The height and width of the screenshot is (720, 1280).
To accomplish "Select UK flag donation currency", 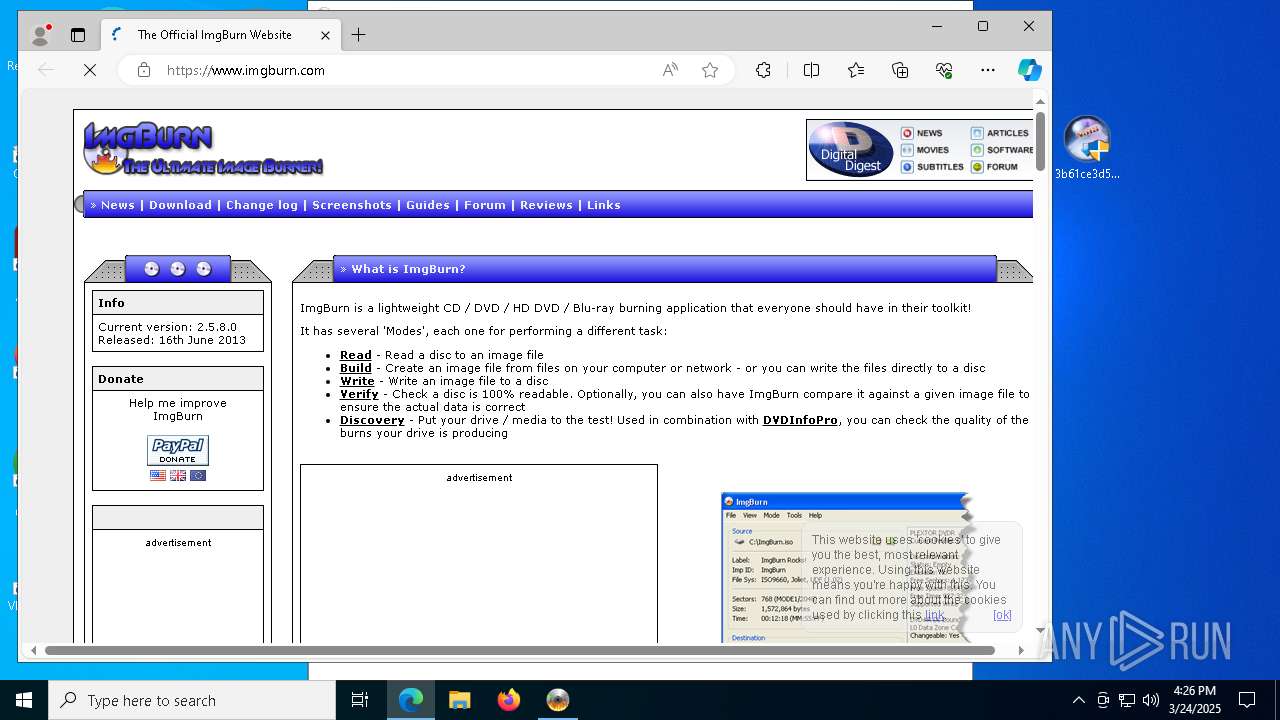I will click(x=178, y=476).
